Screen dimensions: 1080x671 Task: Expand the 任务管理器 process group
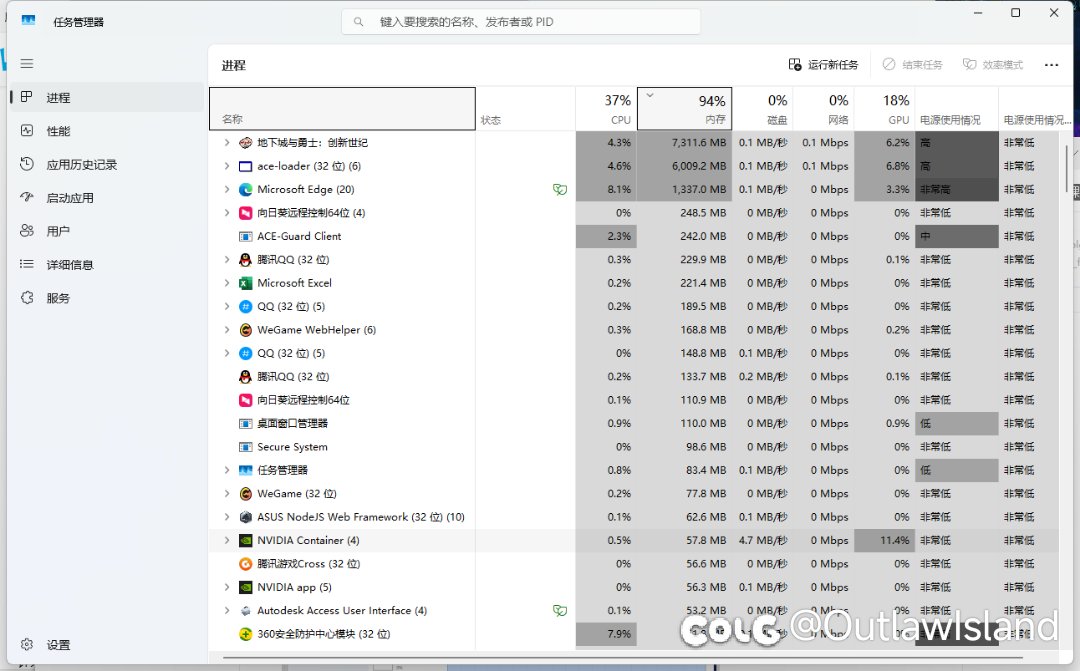pos(227,471)
